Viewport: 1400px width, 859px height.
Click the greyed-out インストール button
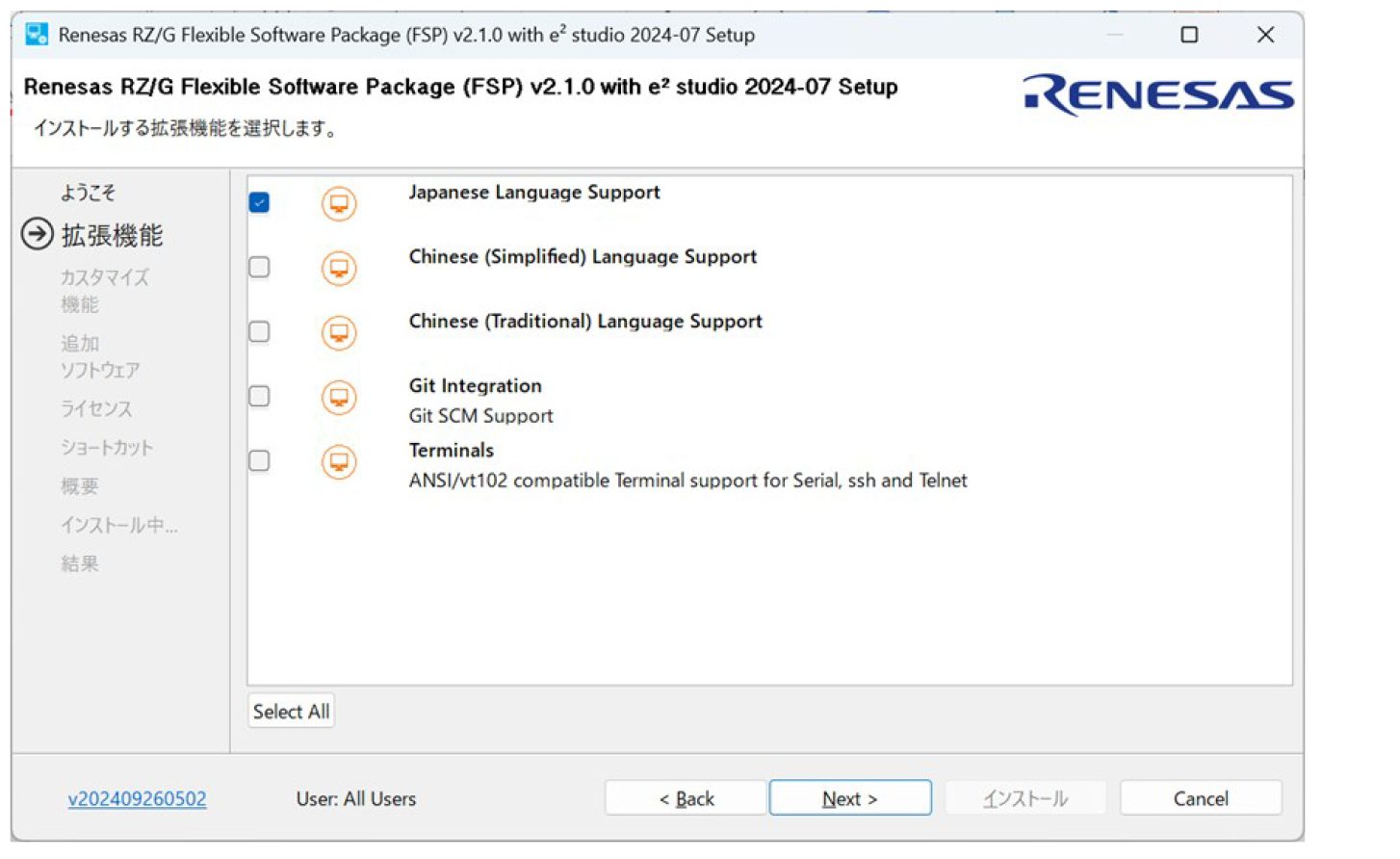(x=1025, y=798)
